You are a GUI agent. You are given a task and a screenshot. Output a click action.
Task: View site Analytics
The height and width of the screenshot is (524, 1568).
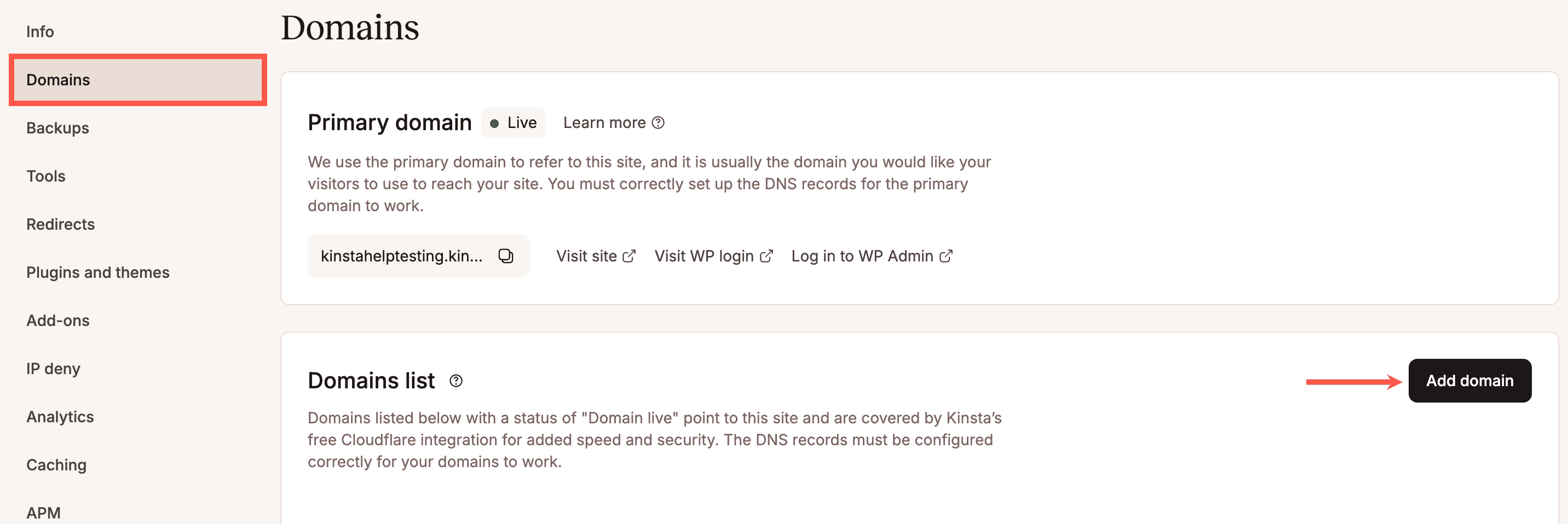(60, 416)
